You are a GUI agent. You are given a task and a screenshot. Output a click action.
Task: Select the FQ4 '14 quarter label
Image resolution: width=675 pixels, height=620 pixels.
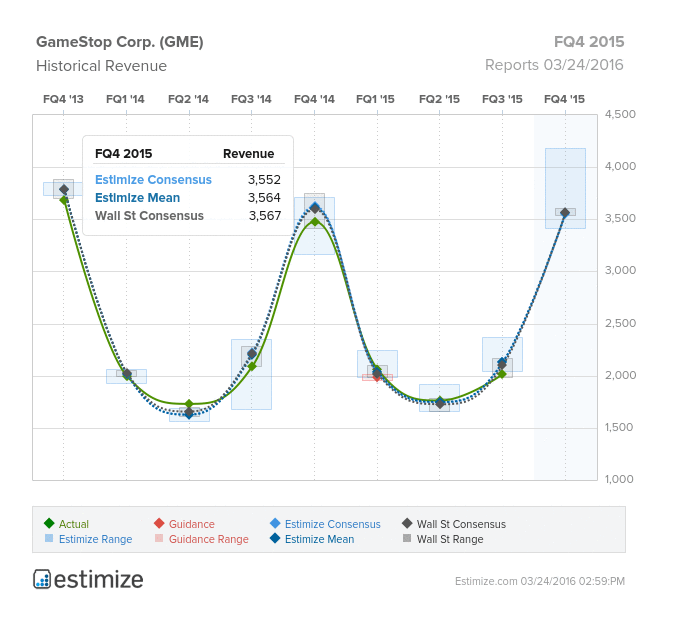click(x=314, y=99)
